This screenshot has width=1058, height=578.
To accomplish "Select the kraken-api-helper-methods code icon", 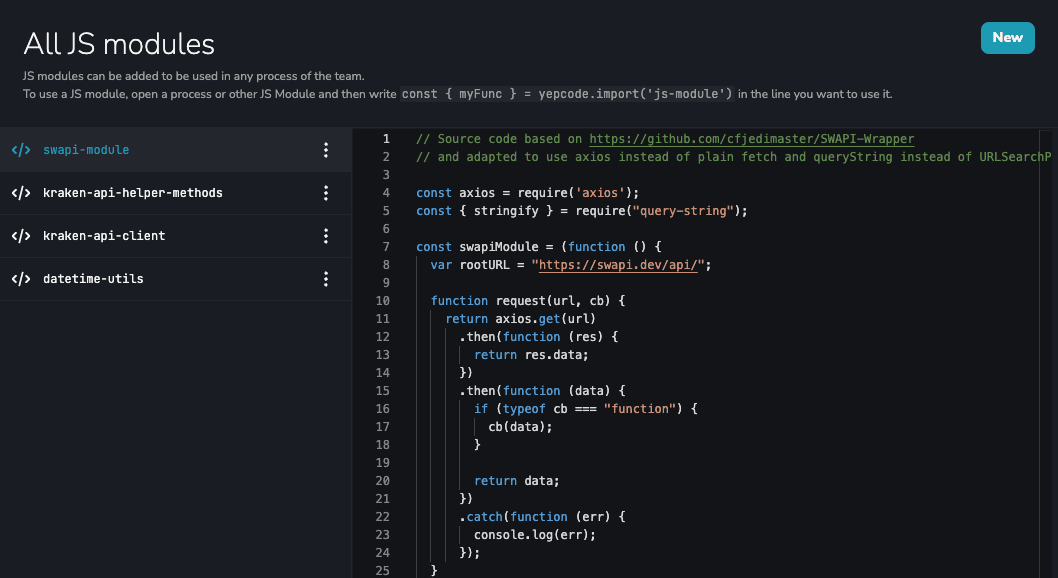I will [21, 193].
